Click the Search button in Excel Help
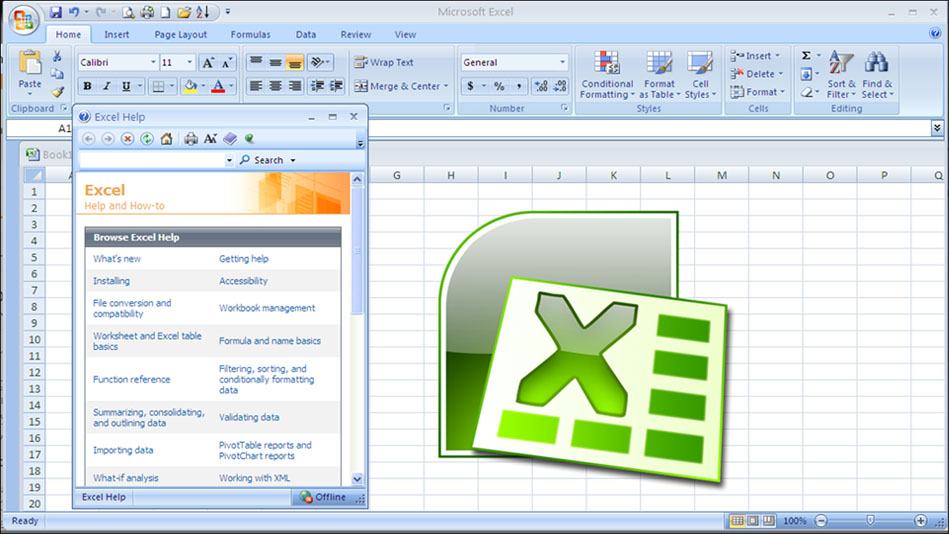The image size is (950, 534). click(262, 160)
